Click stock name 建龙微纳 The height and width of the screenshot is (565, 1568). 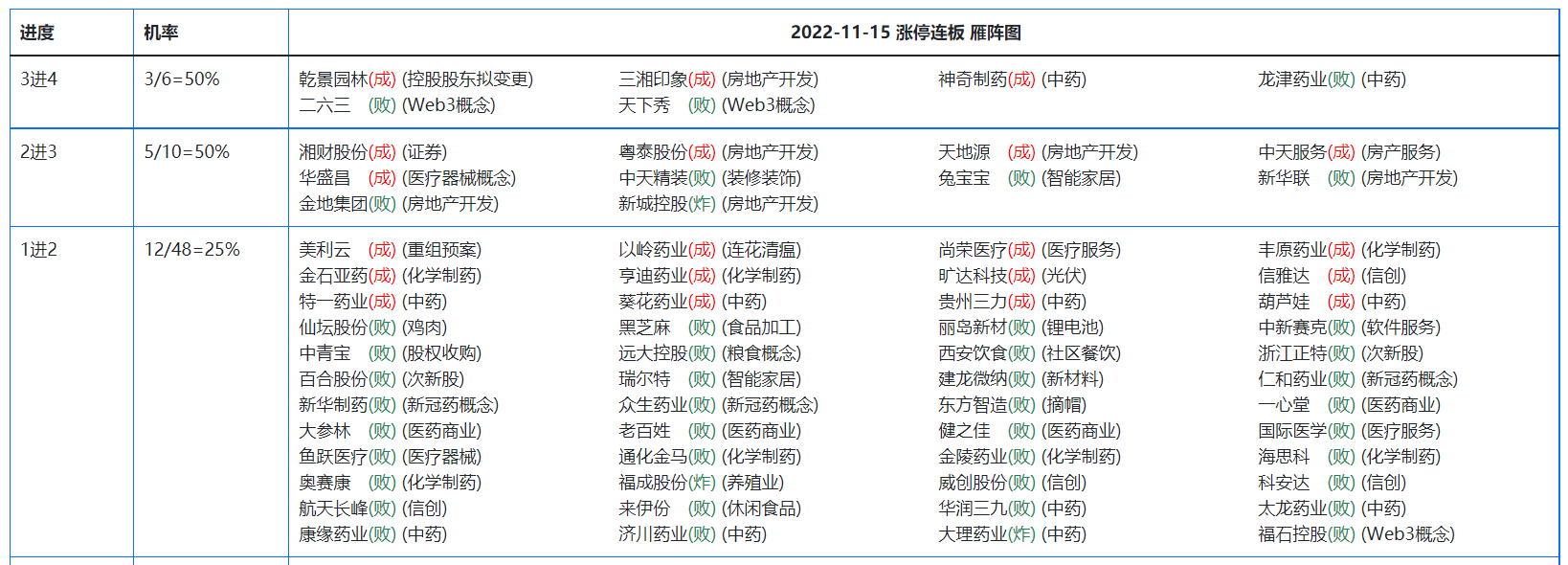click(x=973, y=379)
